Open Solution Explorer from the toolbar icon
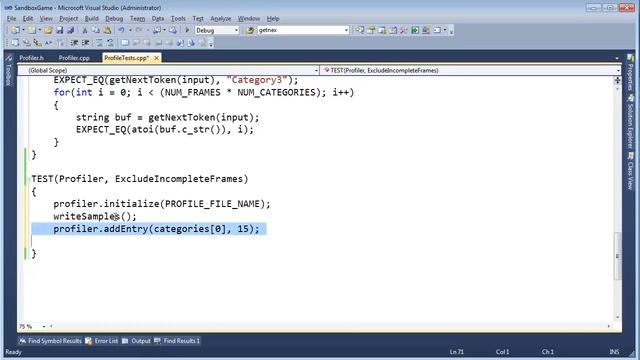 click(360, 30)
